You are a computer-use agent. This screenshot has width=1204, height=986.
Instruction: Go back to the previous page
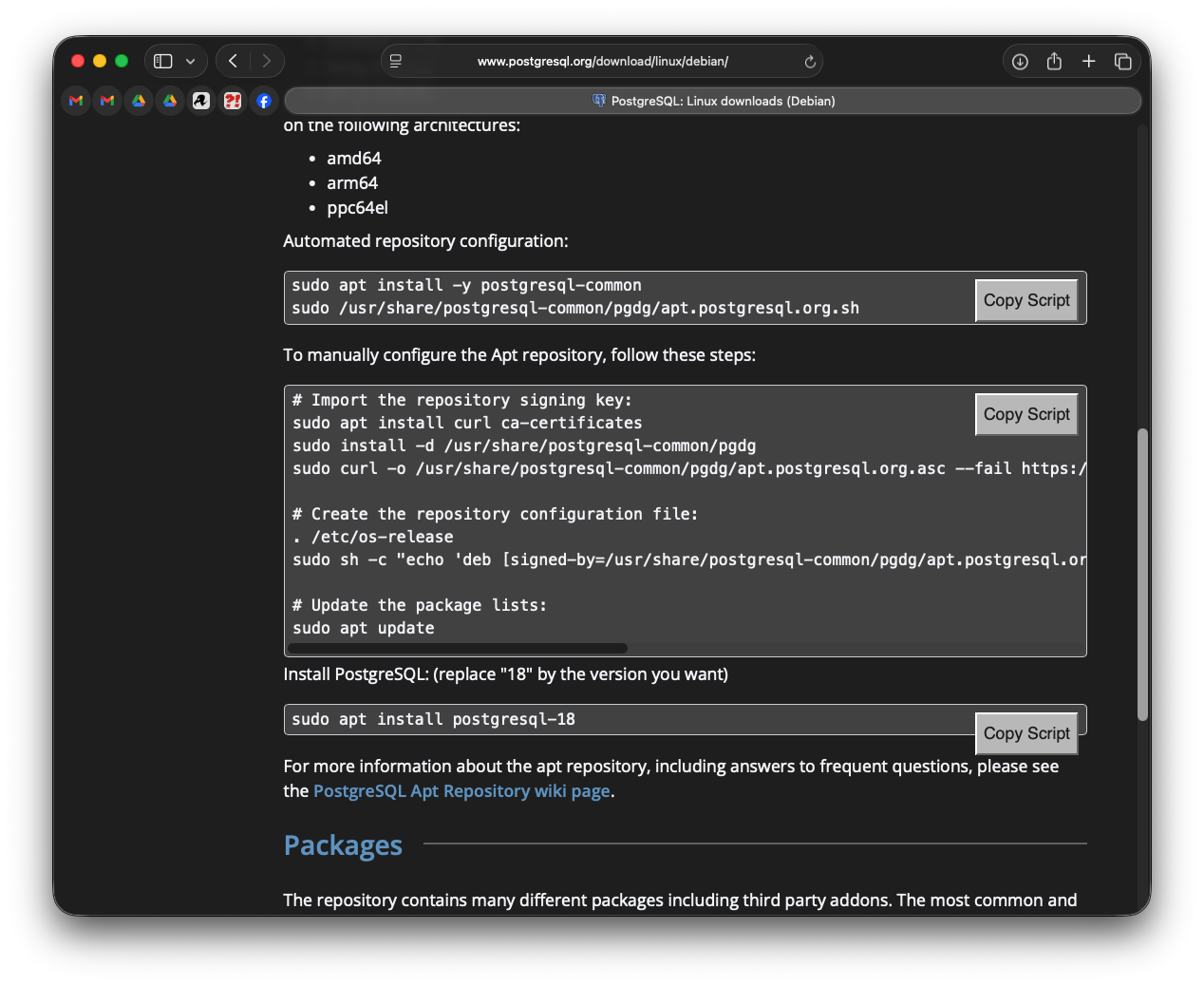tap(233, 61)
